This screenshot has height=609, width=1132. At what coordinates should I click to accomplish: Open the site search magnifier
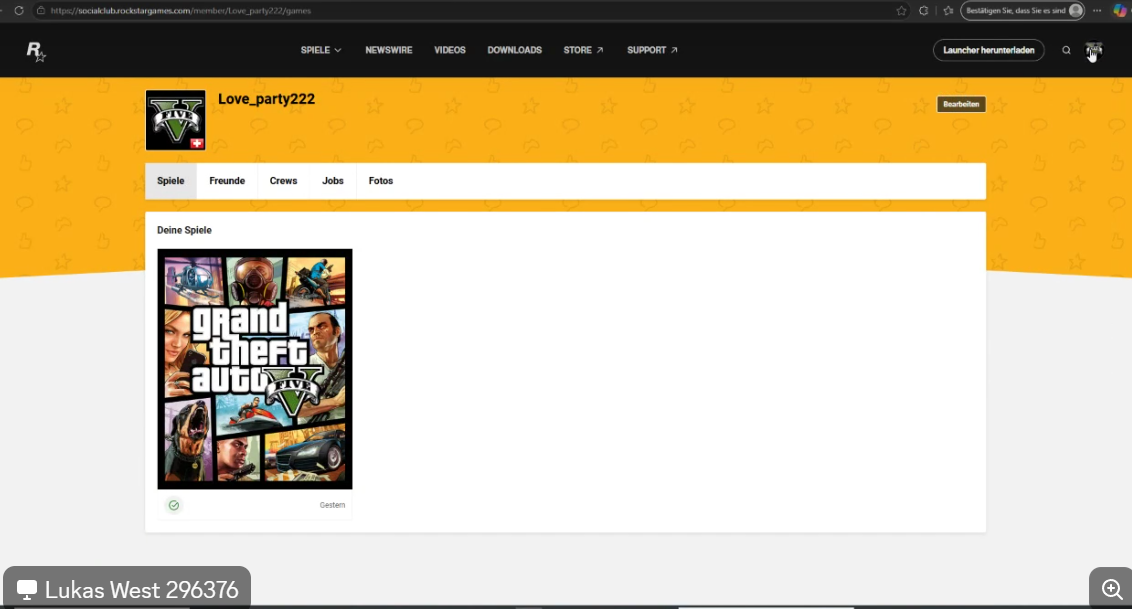coord(1066,50)
